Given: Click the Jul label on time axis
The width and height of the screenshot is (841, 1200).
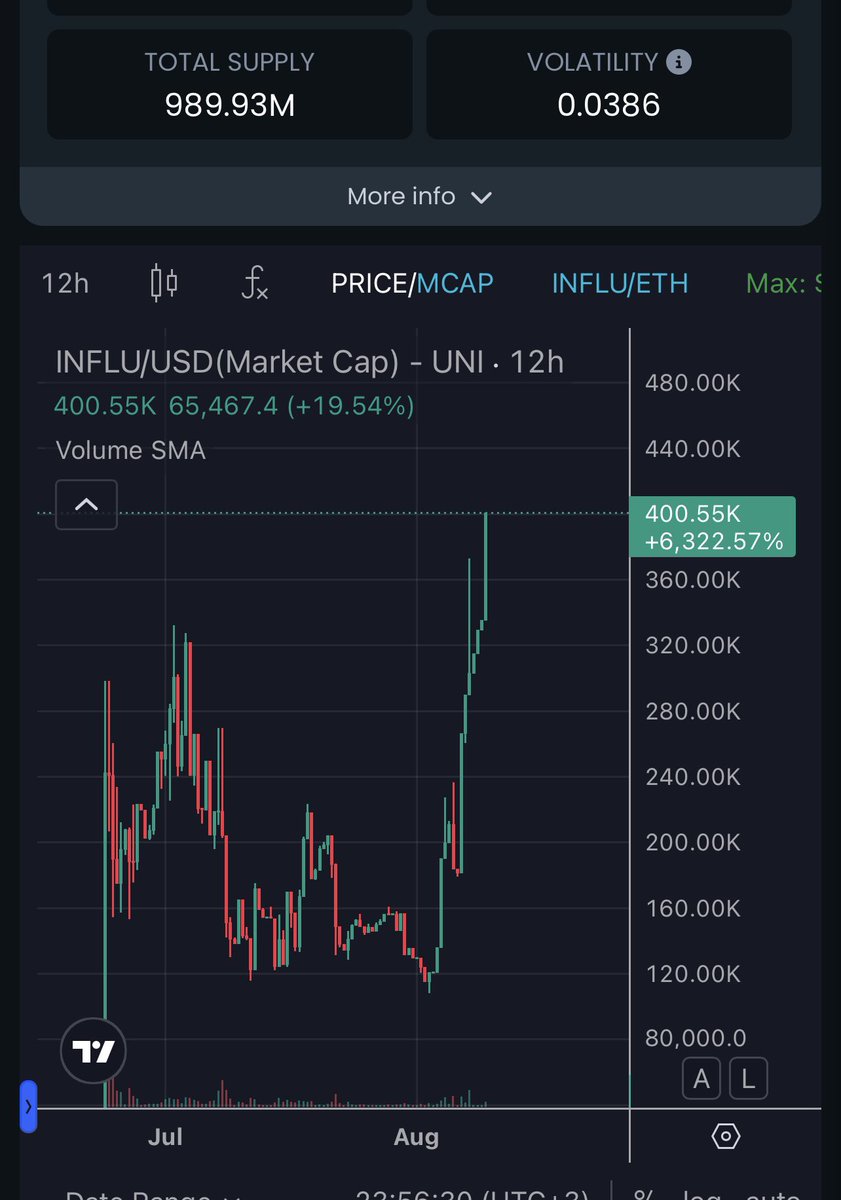Looking at the screenshot, I should (x=165, y=1137).
